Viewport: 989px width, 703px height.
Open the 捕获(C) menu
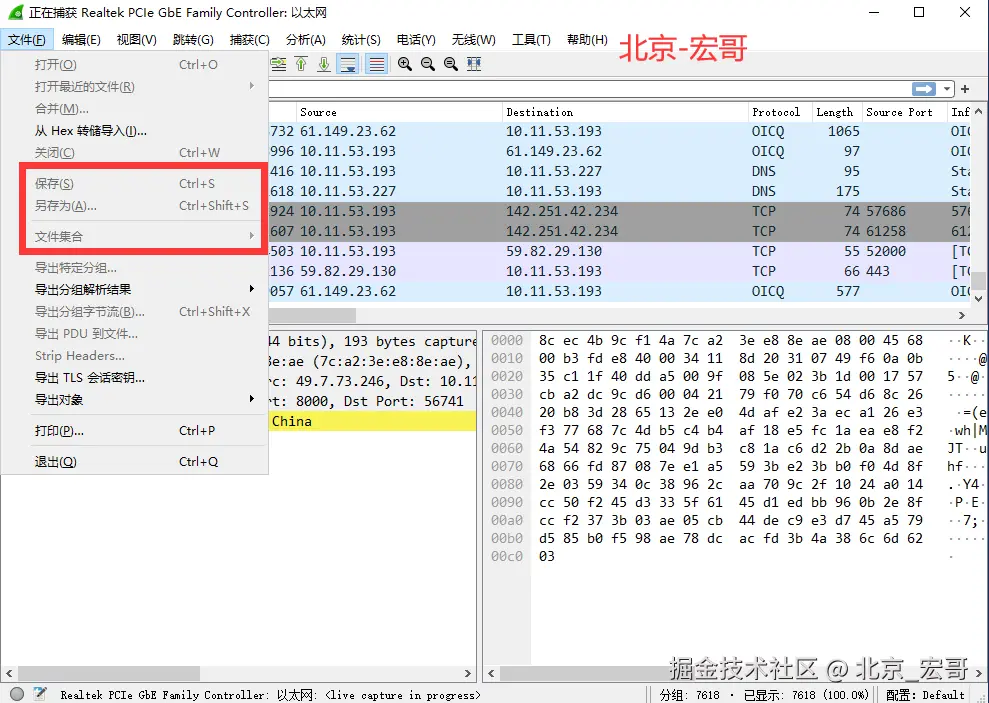(x=249, y=40)
